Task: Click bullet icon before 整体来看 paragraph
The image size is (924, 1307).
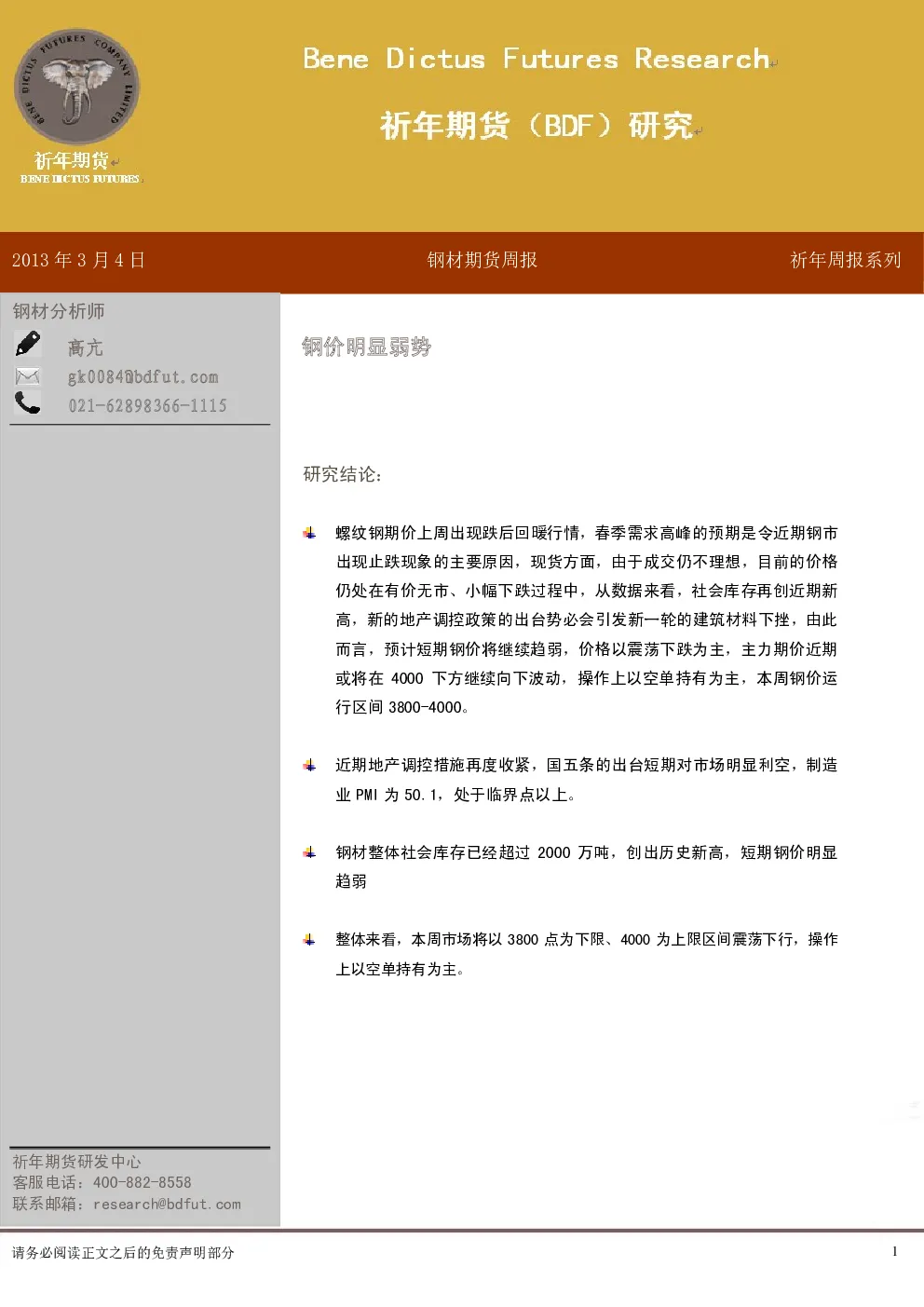Action: pyautogui.click(x=309, y=939)
